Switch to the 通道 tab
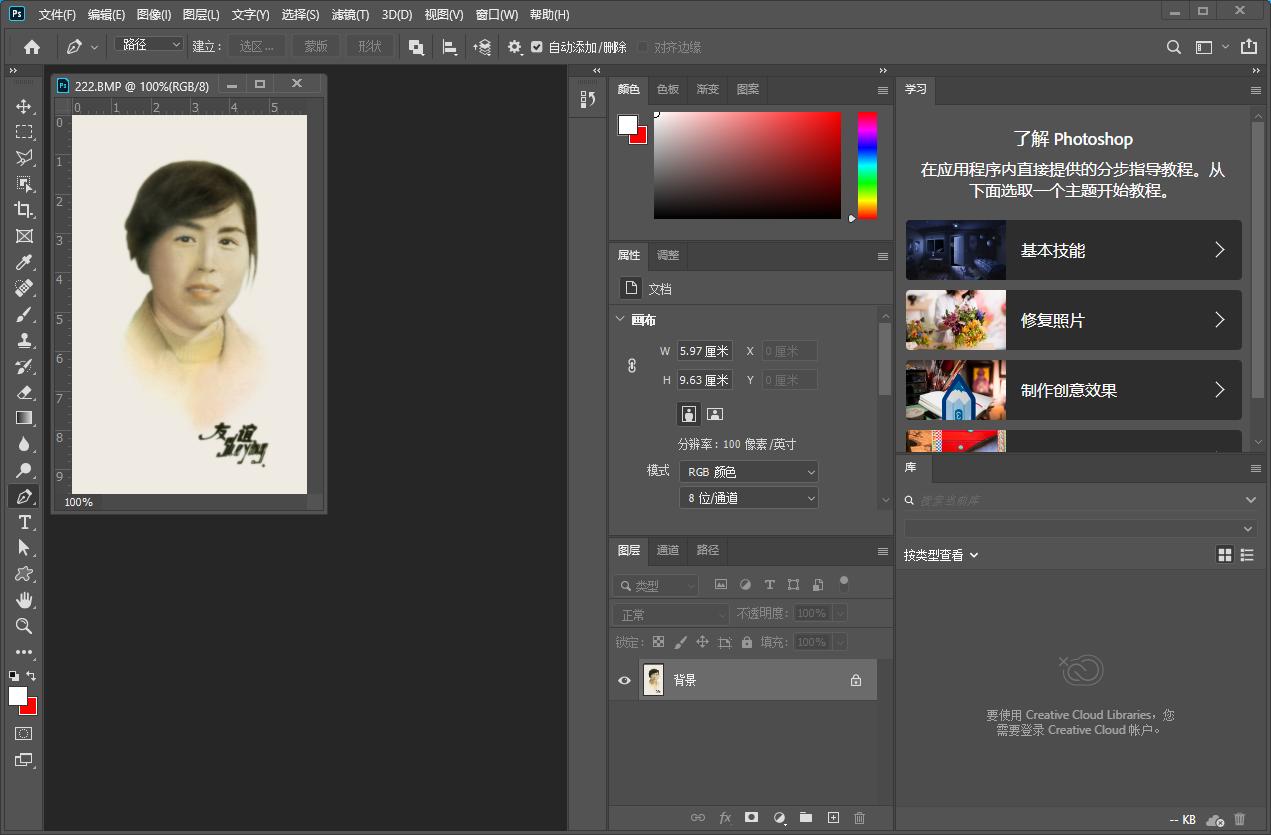1271x835 pixels. coord(667,550)
